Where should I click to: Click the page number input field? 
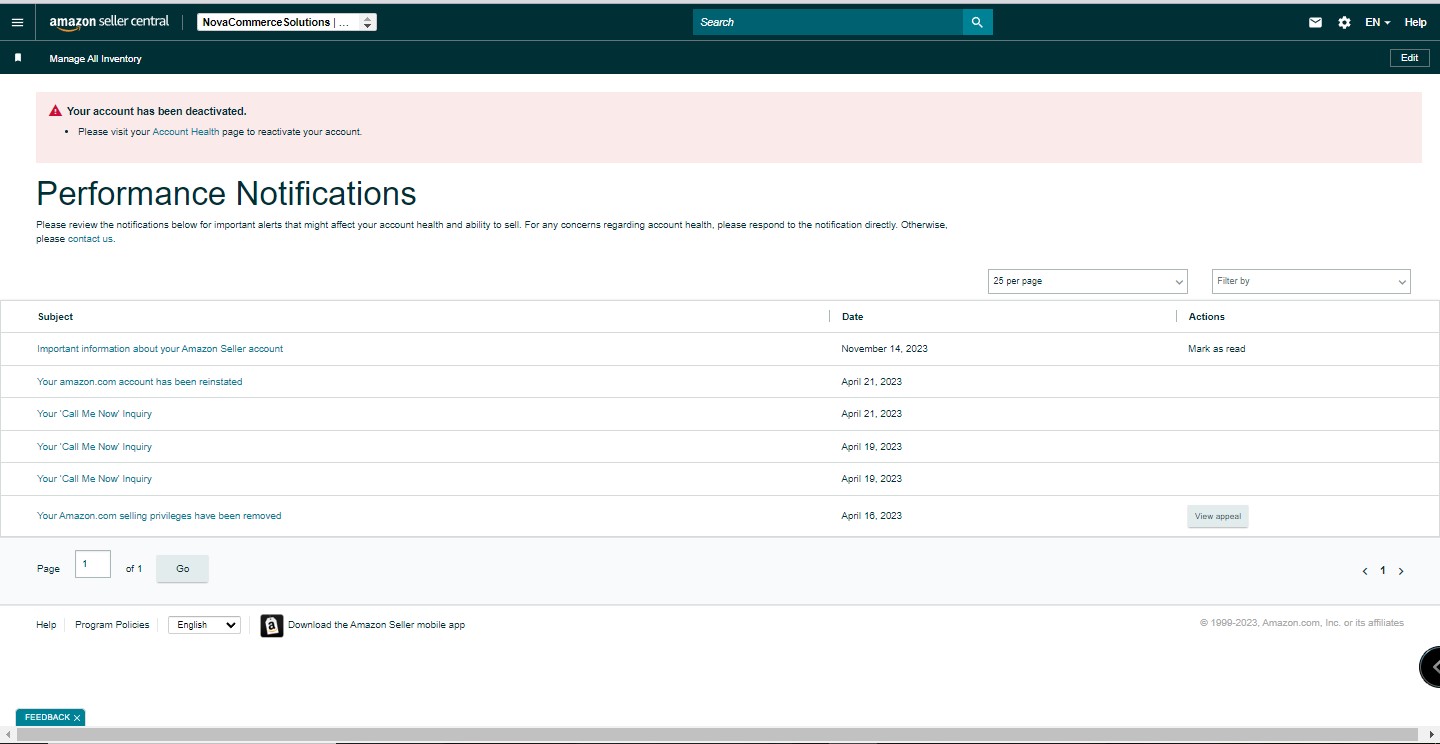pos(93,564)
